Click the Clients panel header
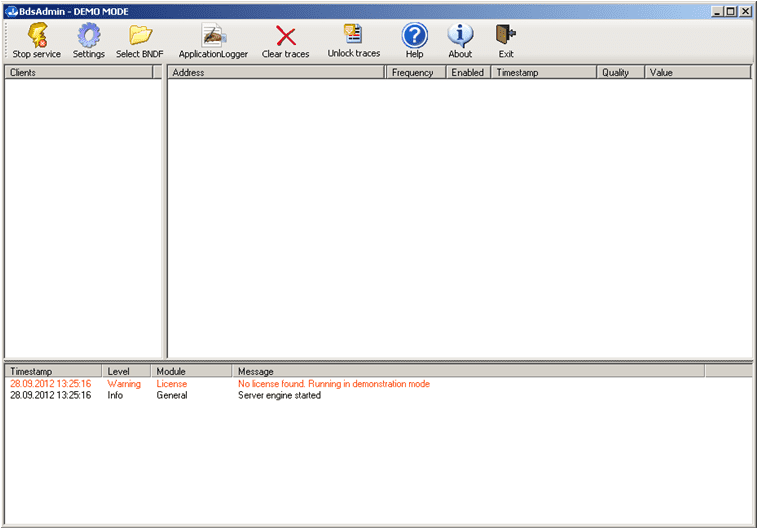Image resolution: width=759 pixels, height=529 pixels. click(x=79, y=73)
